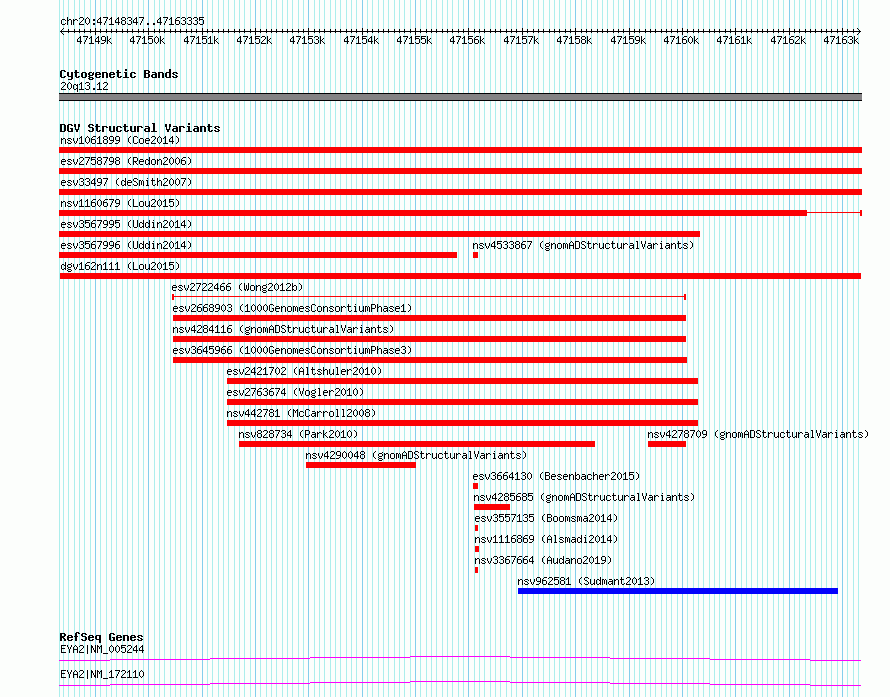Open the esv3567996 (Uddin2014) variant label
The height and width of the screenshot is (697, 890).
pyautogui.click(x=126, y=245)
